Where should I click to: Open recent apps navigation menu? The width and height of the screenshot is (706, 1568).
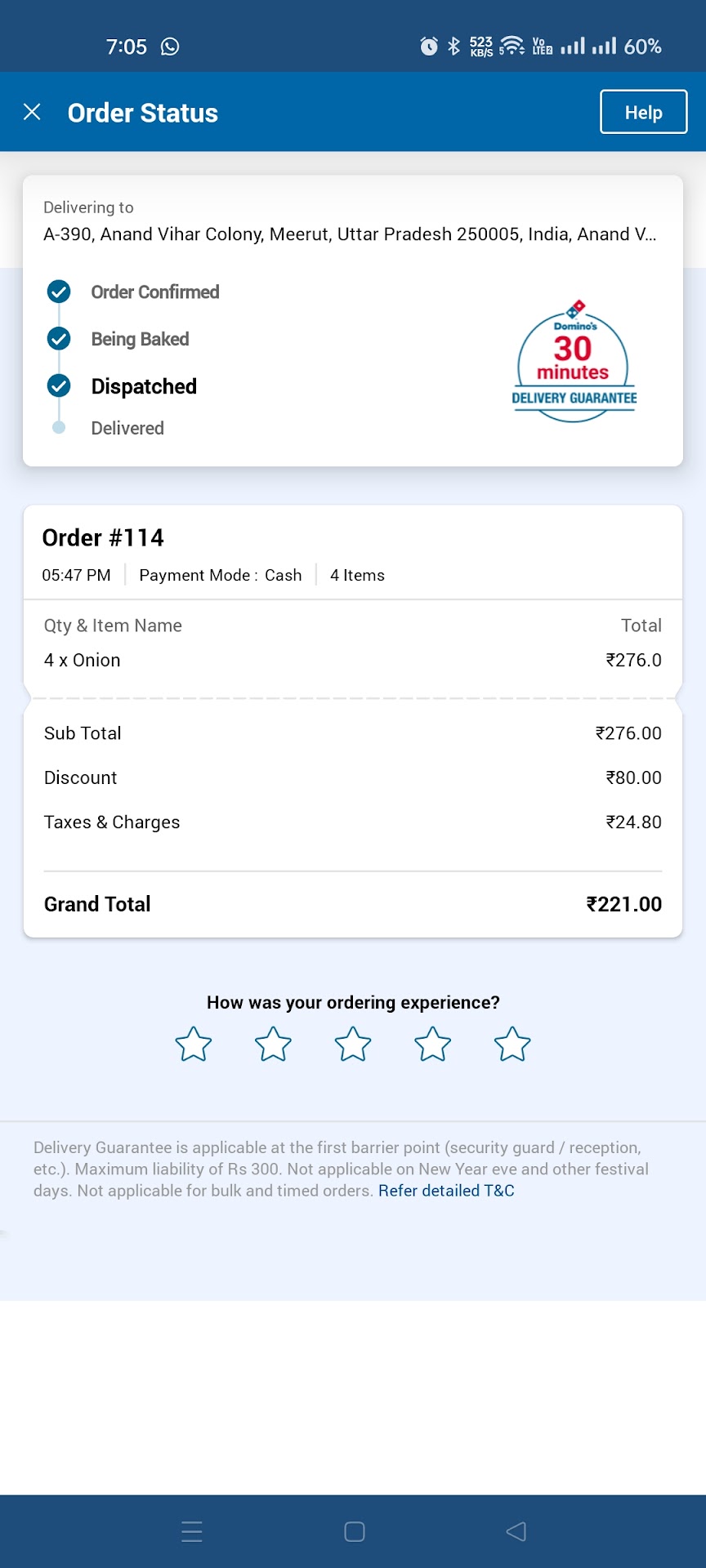192,1531
